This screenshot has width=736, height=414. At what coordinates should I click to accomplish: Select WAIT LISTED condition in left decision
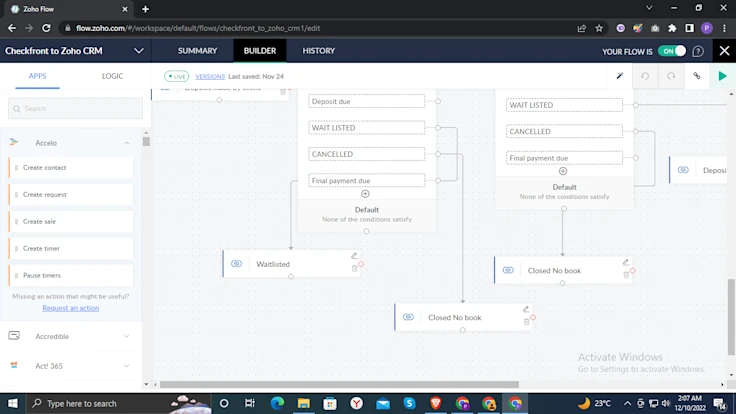click(x=367, y=128)
